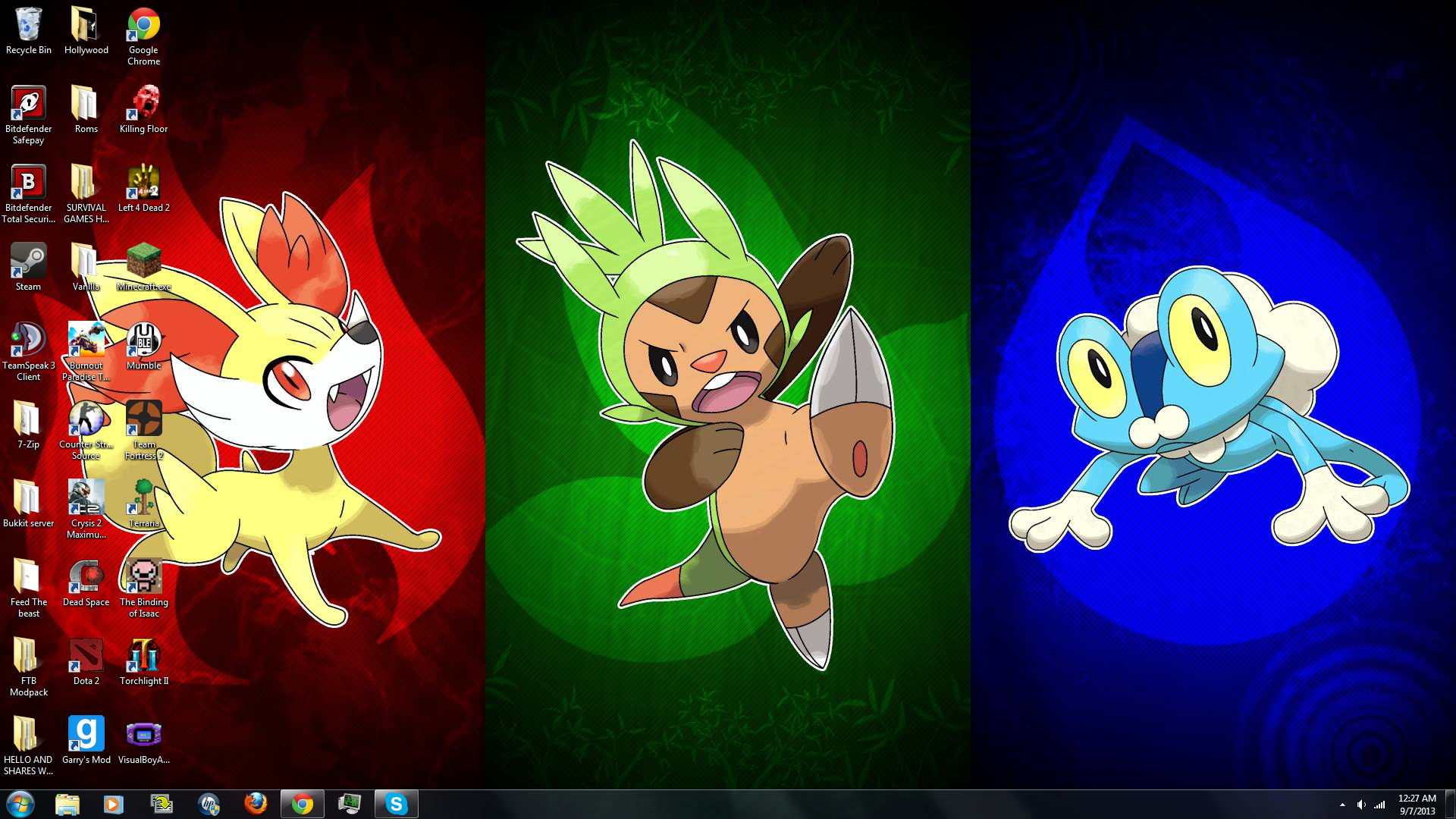The width and height of the screenshot is (1456, 819).
Task: Select the Torchlight II shortcut
Action: [x=144, y=663]
